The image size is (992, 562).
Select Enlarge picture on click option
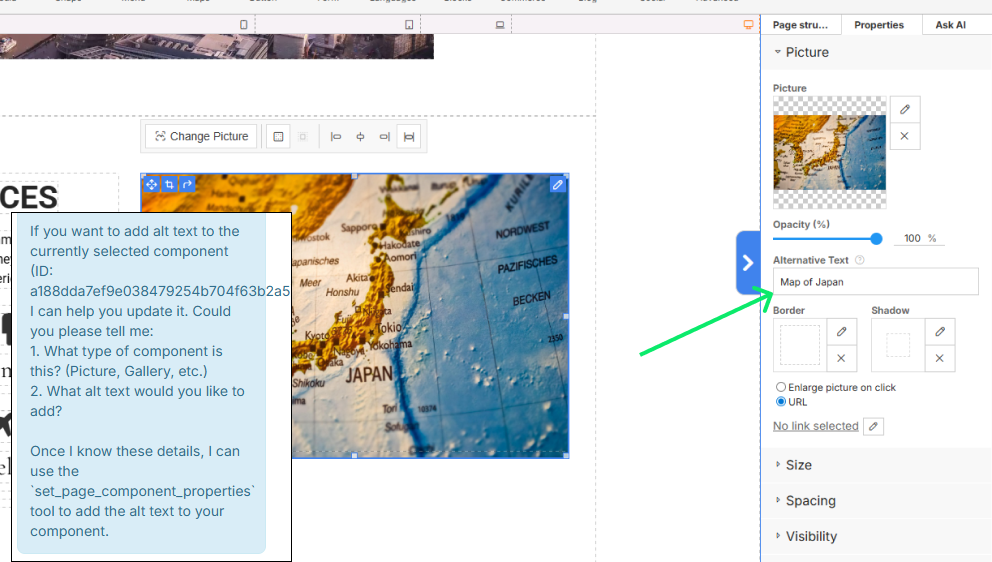781,387
